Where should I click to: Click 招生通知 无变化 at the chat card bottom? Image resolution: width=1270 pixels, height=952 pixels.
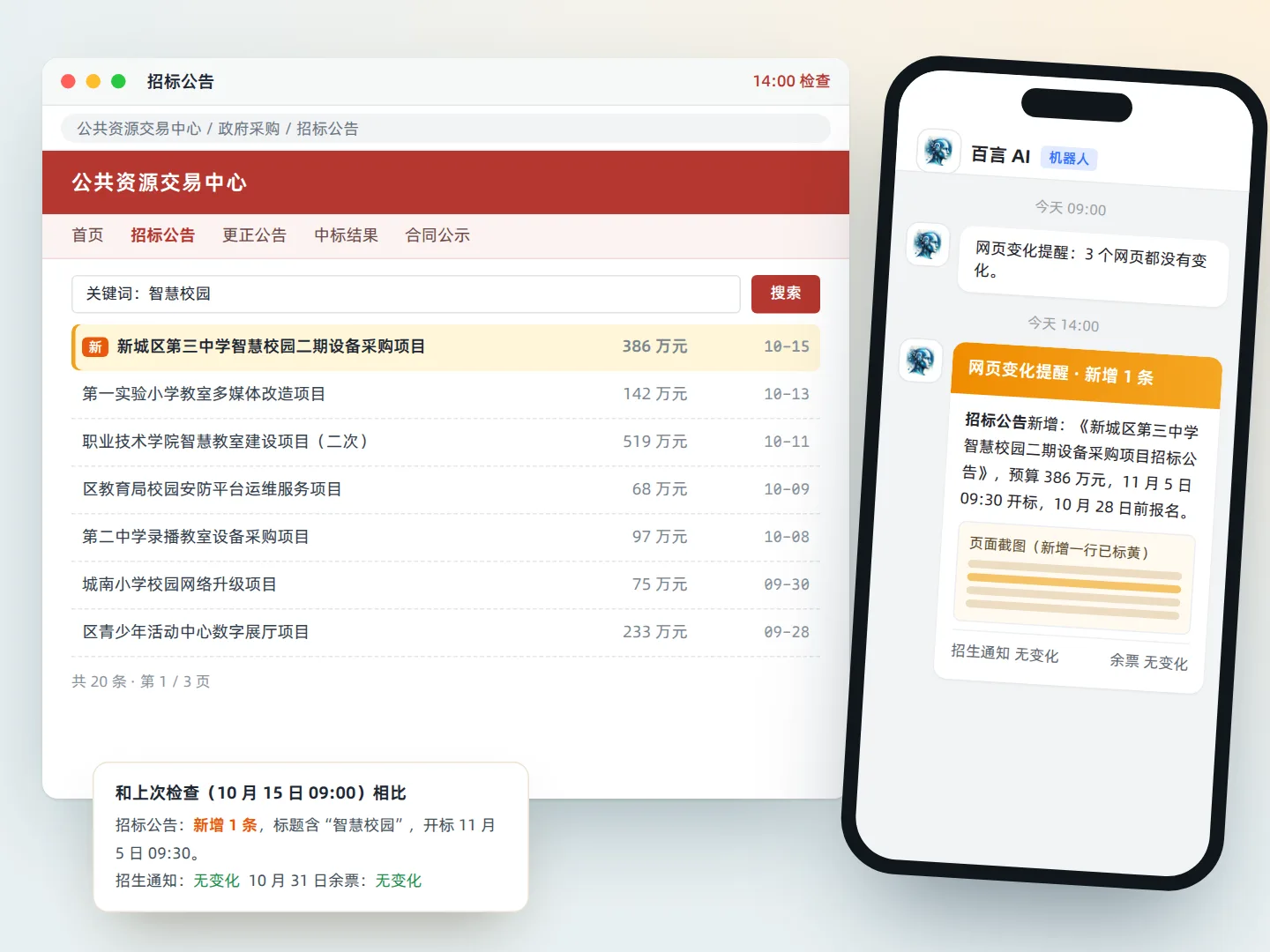pyautogui.click(x=1005, y=653)
